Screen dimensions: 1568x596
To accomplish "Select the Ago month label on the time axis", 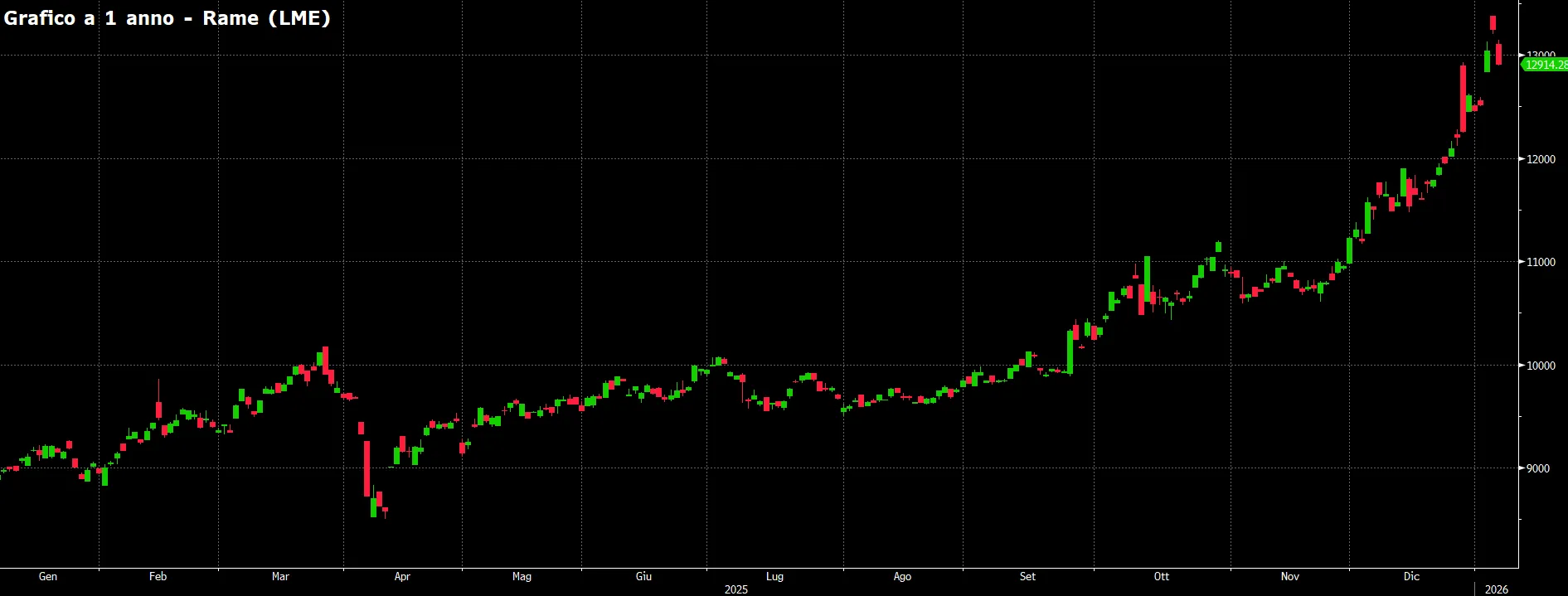I will [x=902, y=576].
